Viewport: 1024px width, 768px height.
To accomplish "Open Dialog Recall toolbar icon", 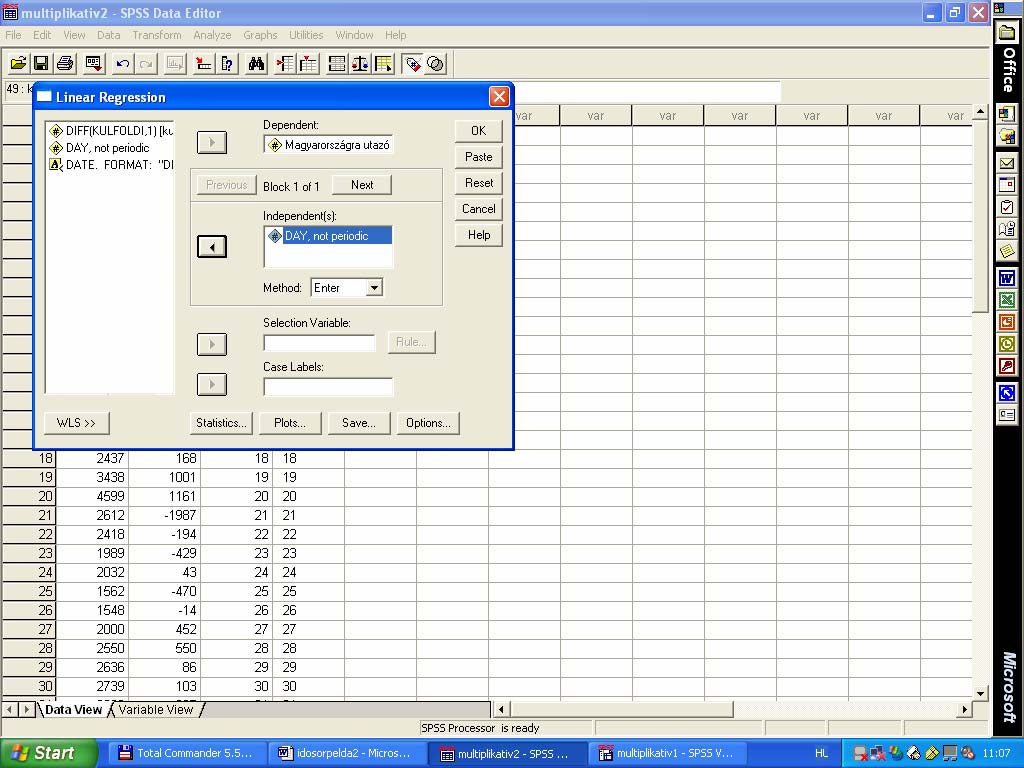I will coord(93,63).
